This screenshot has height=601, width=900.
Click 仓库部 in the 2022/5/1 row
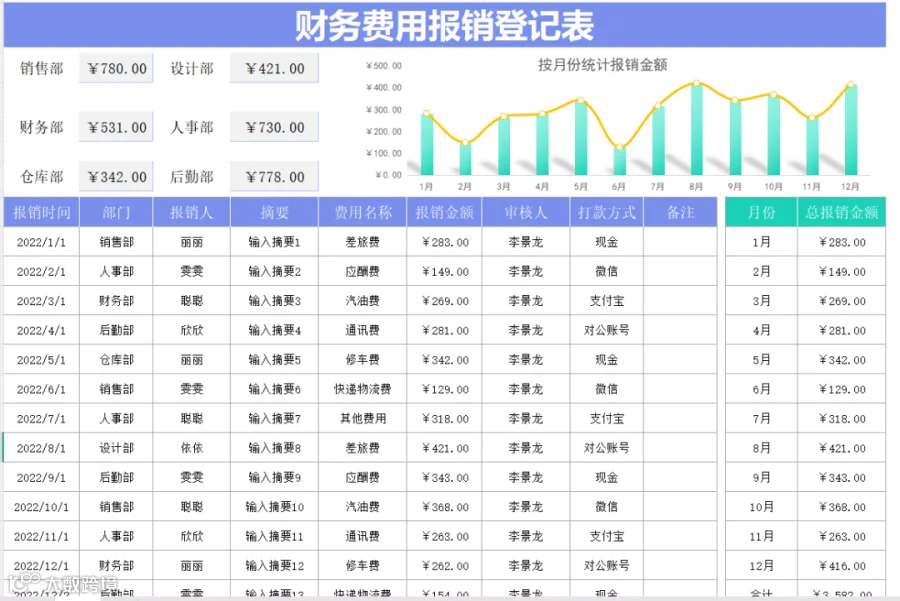point(116,360)
